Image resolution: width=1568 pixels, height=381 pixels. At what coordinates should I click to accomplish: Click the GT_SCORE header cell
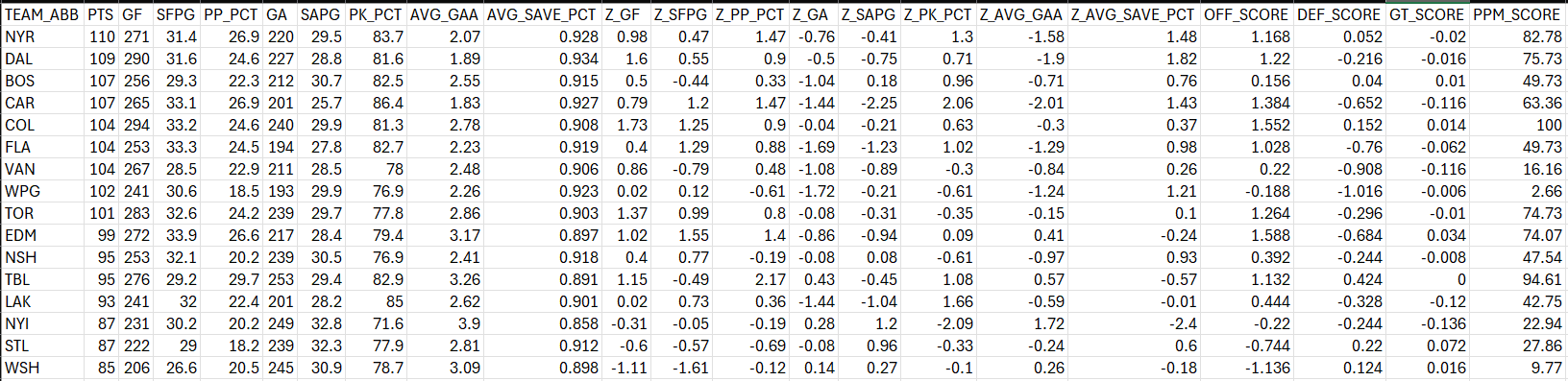(1427, 14)
